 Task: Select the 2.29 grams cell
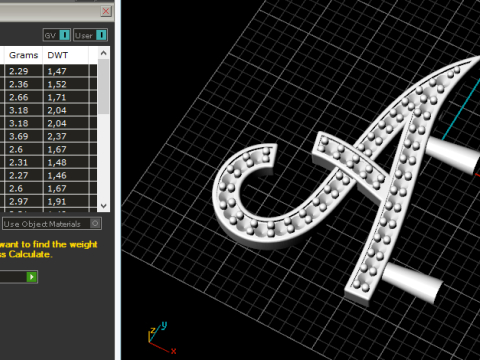point(23,71)
